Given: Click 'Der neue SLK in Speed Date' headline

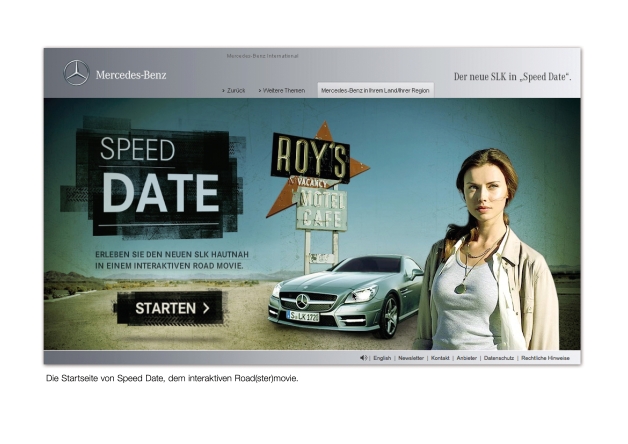Looking at the screenshot, I should click(512, 76).
